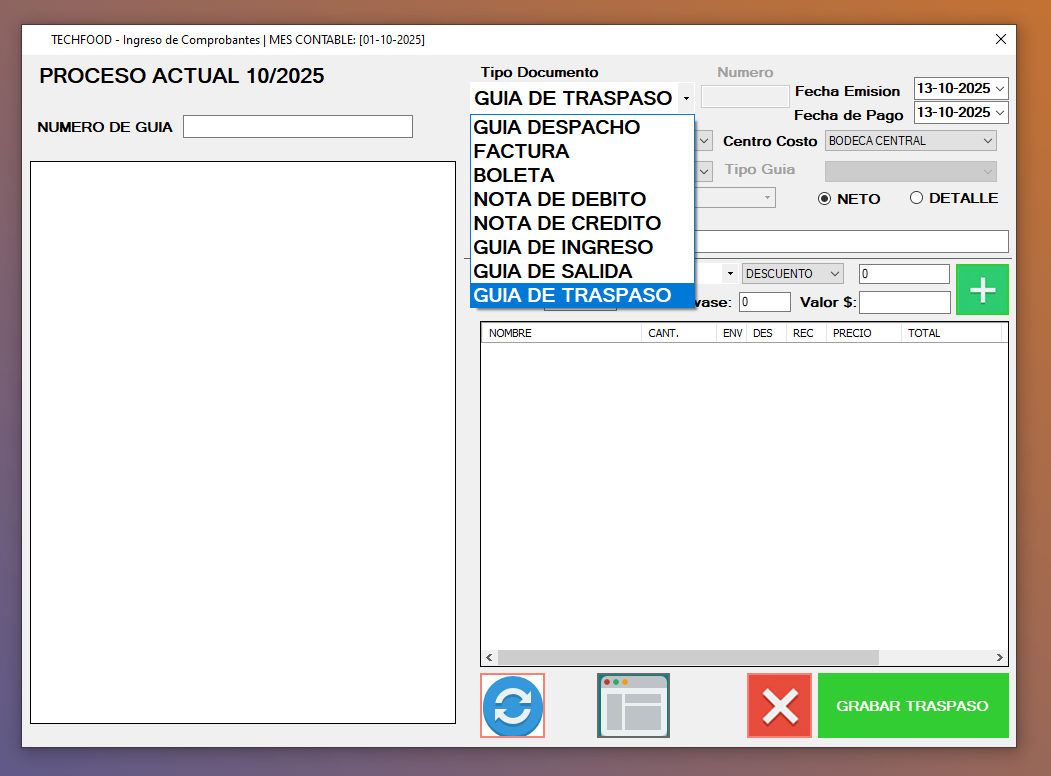
Task: Click the horizontal scrollbar right arrow
Action: [x=999, y=658]
